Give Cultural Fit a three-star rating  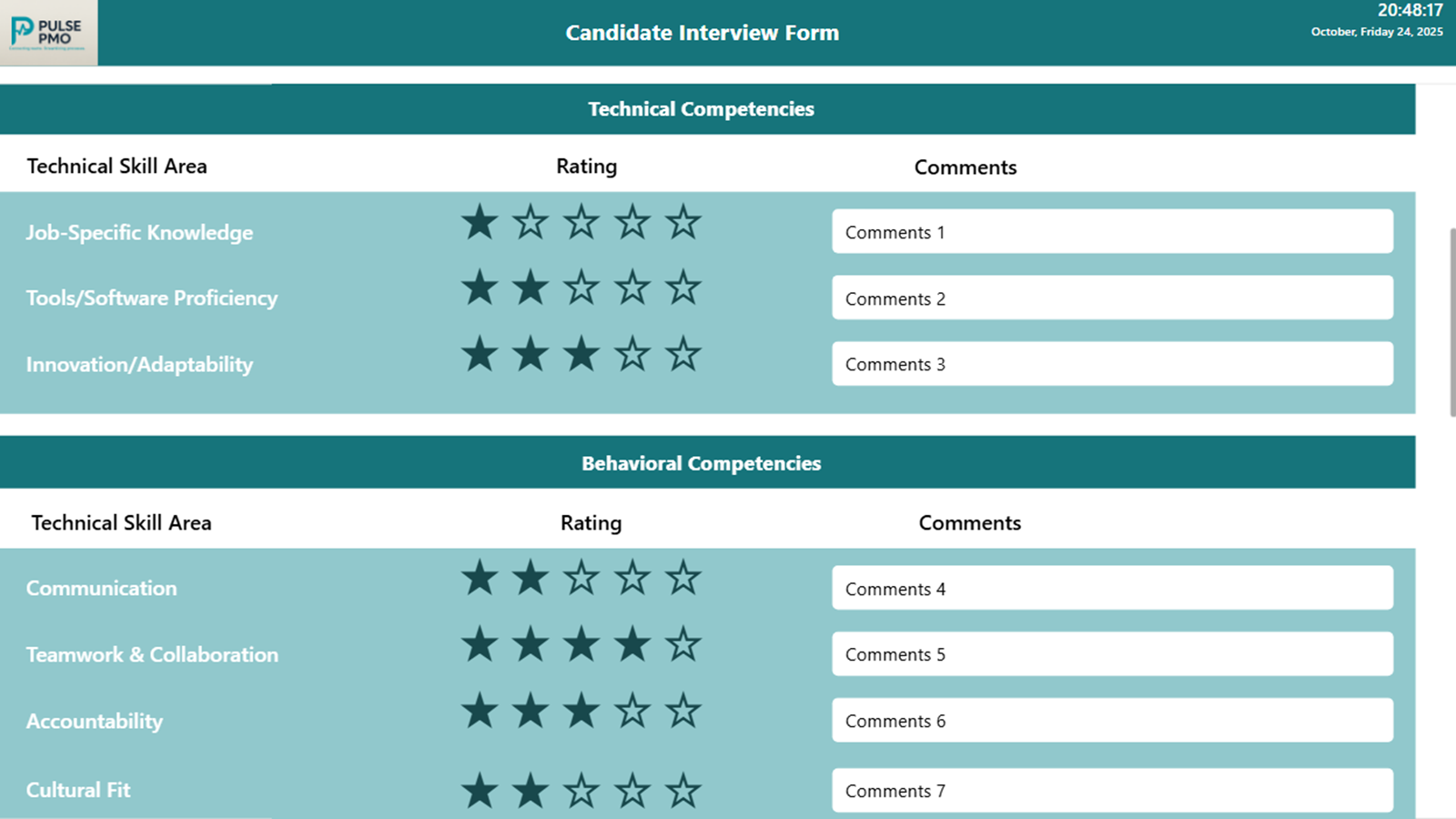(x=581, y=791)
